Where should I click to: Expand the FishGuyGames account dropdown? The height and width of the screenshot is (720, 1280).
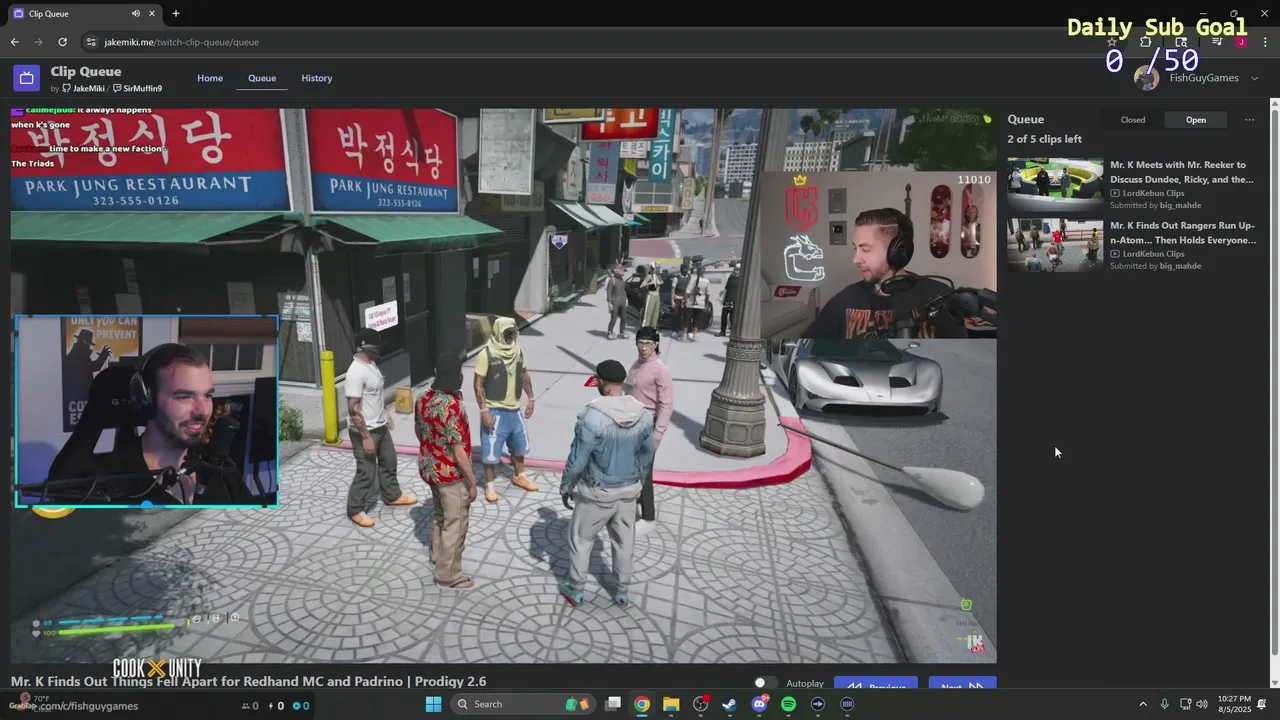[1255, 78]
